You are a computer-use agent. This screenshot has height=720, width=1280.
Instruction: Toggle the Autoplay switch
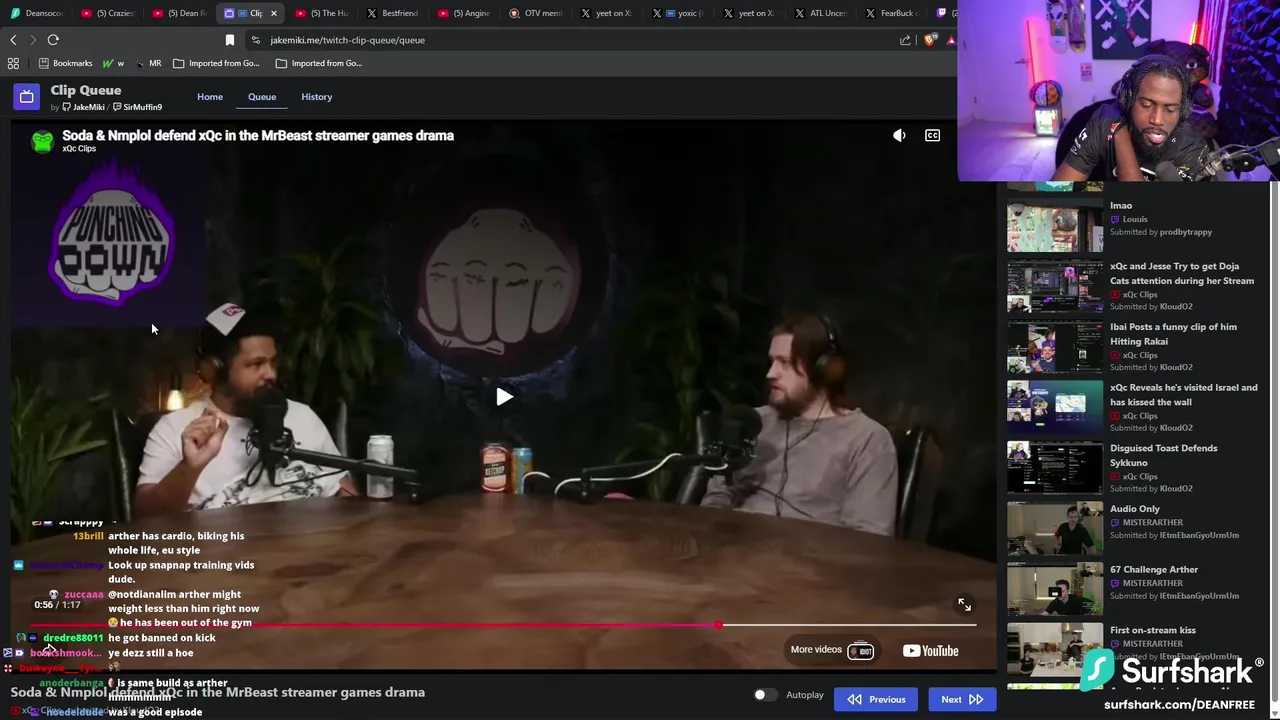[765, 695]
